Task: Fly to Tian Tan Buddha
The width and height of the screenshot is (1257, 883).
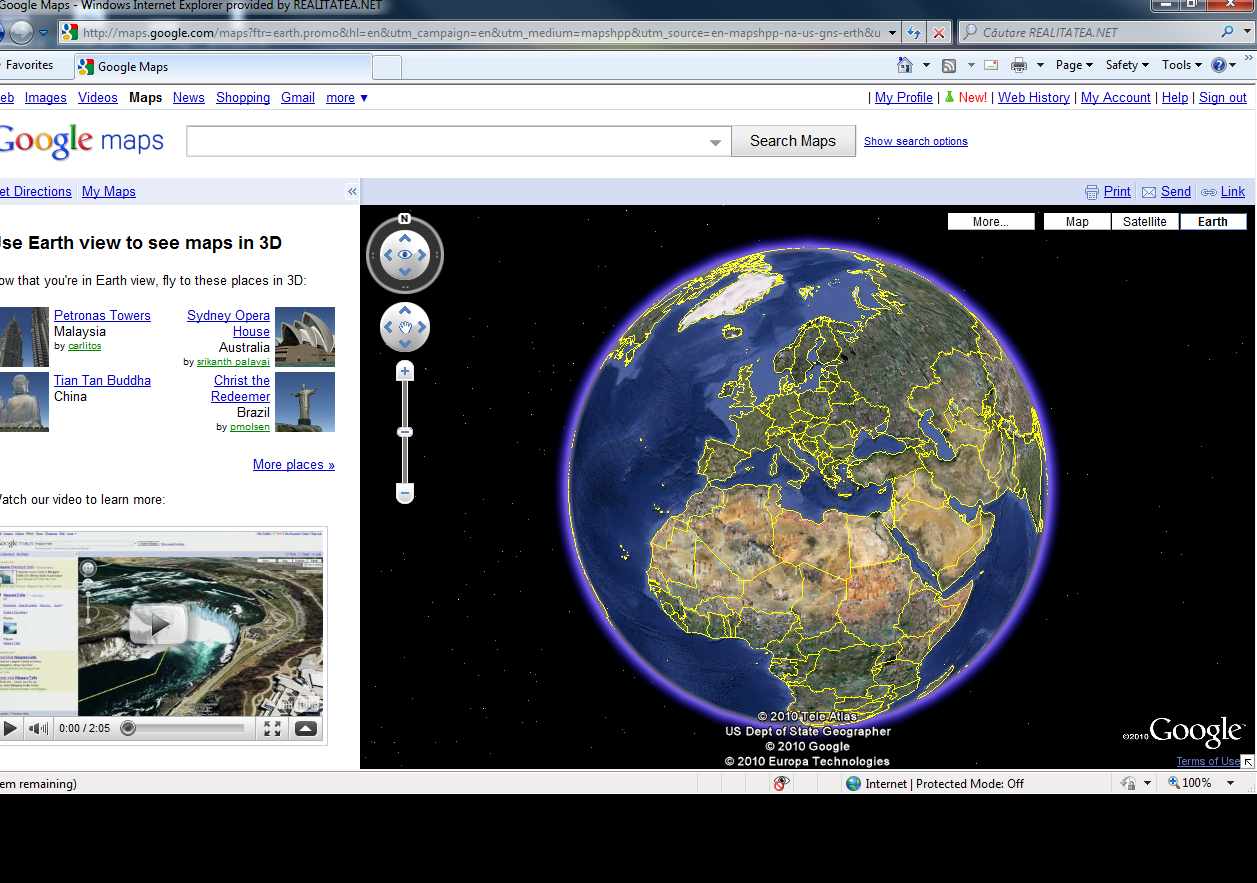Action: (x=102, y=380)
